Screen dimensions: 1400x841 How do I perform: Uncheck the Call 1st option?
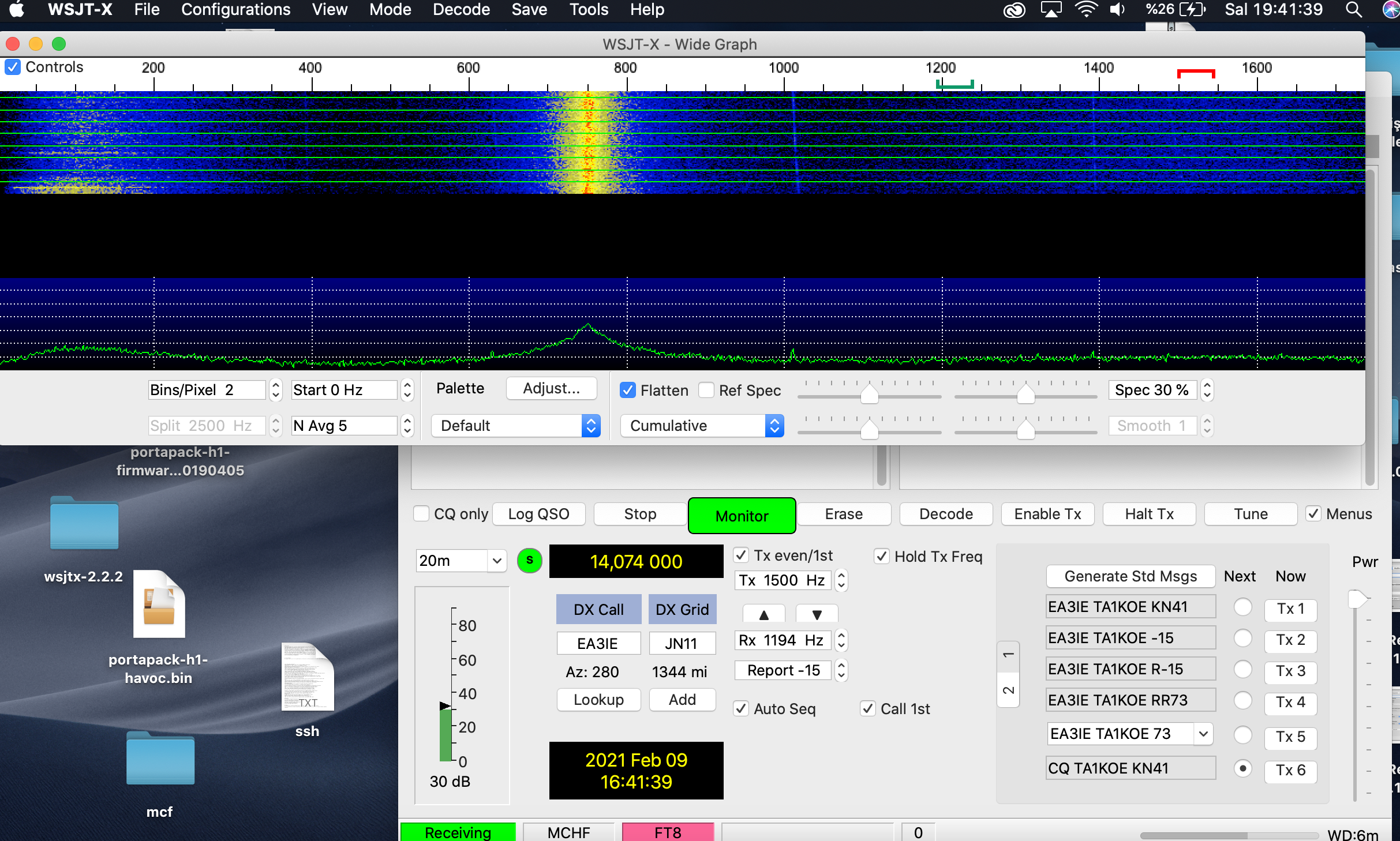tap(868, 709)
